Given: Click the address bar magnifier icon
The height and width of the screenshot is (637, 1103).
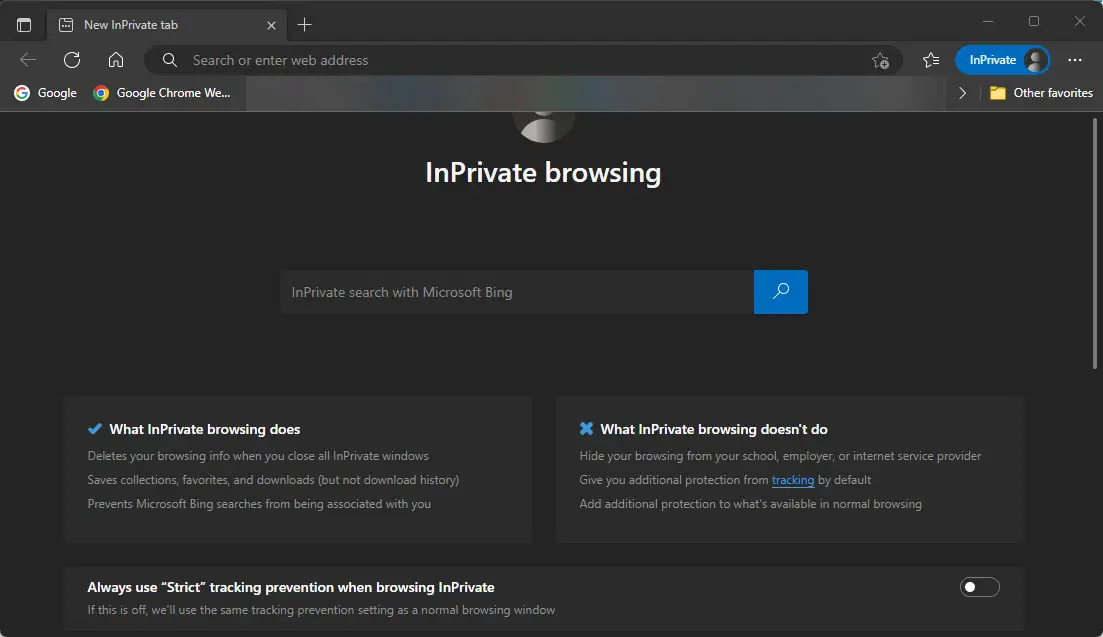Looking at the screenshot, I should [170, 60].
